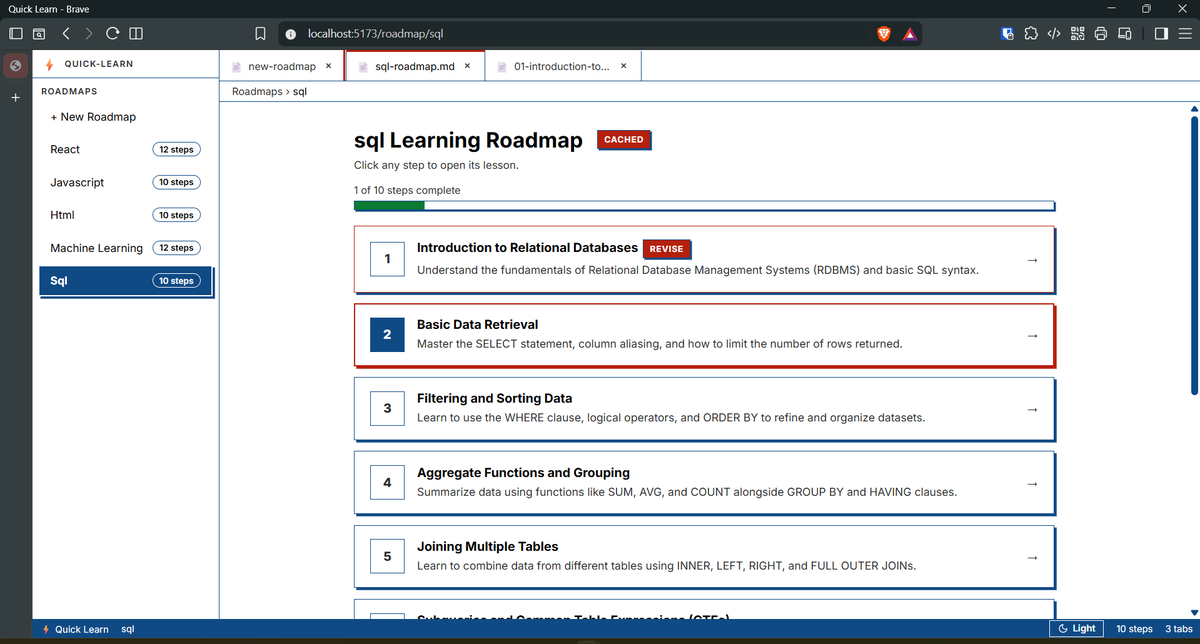Click the roadmap progress bar
Screen dimensions: 1200x644
click(705, 206)
